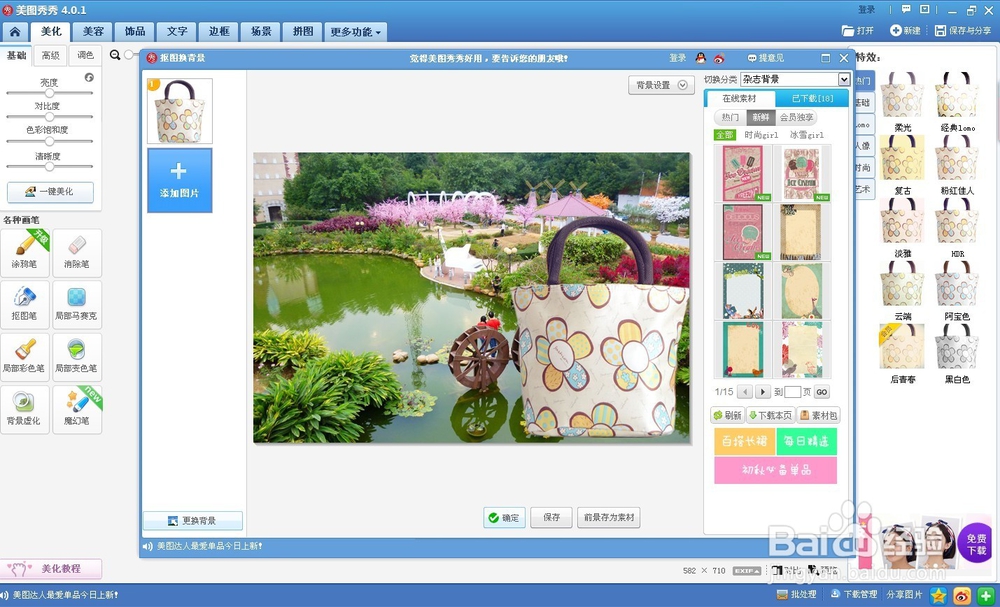
Task: Select the 魔幻笔 magic pen tool
Action: tap(77, 409)
